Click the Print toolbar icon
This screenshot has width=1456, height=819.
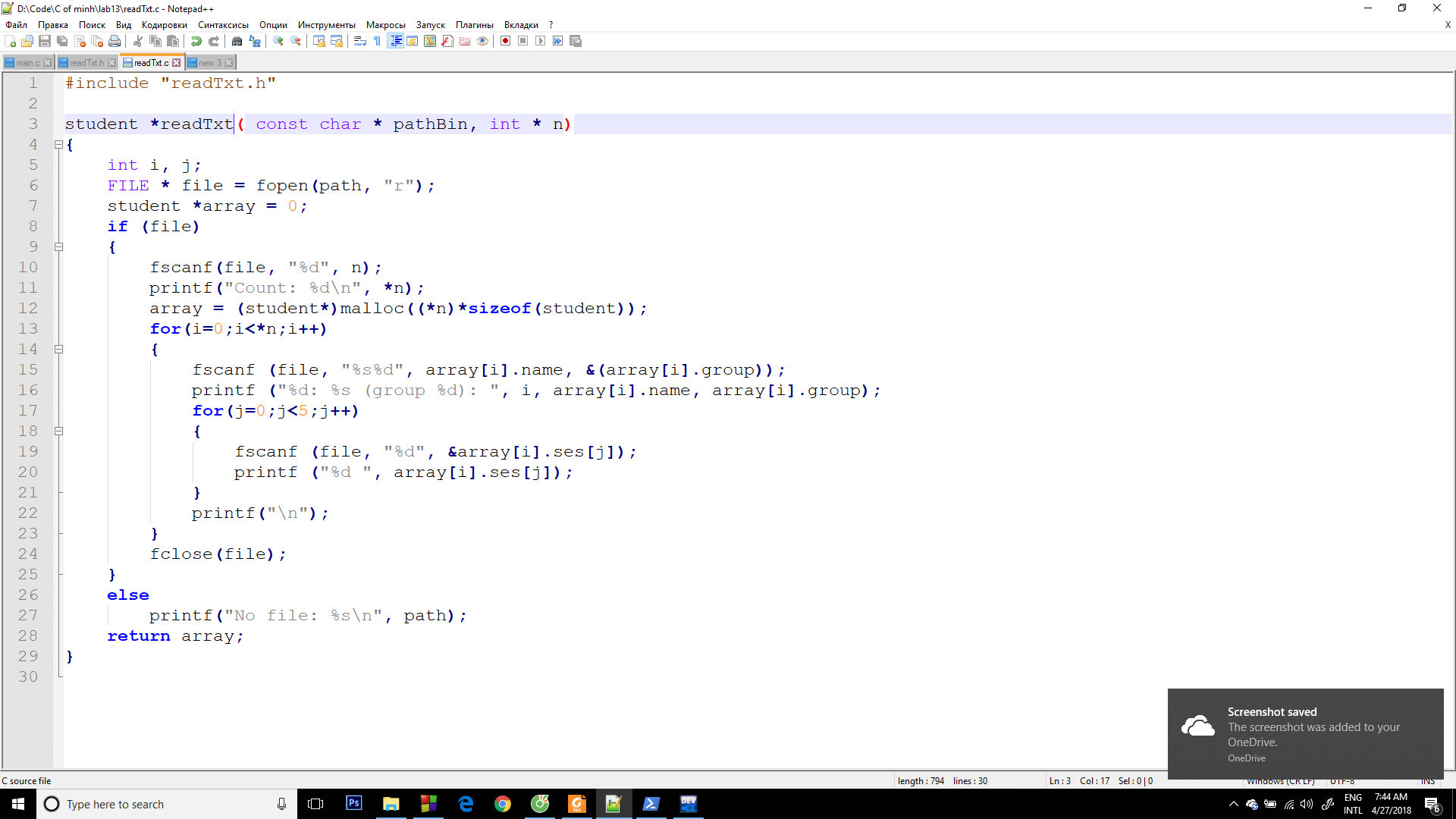coord(115,41)
